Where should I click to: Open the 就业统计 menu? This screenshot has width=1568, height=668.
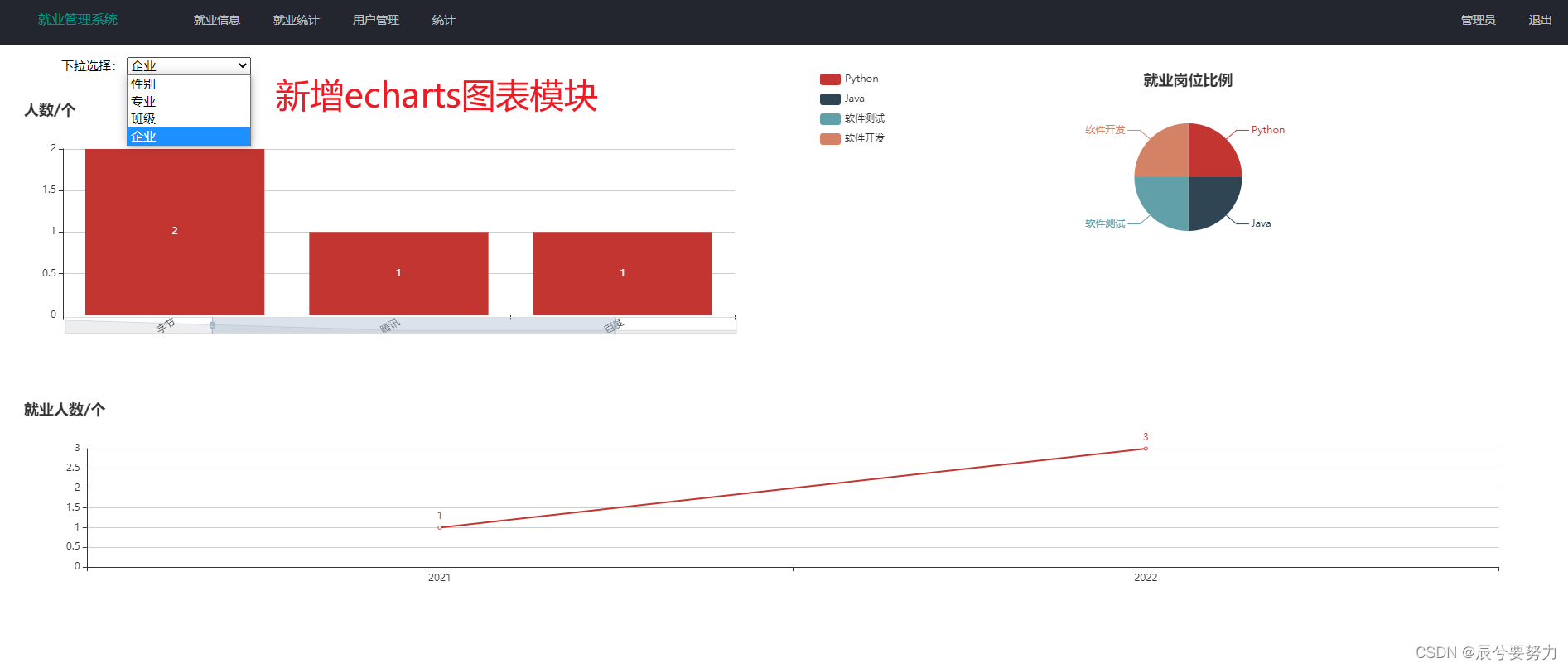click(297, 20)
